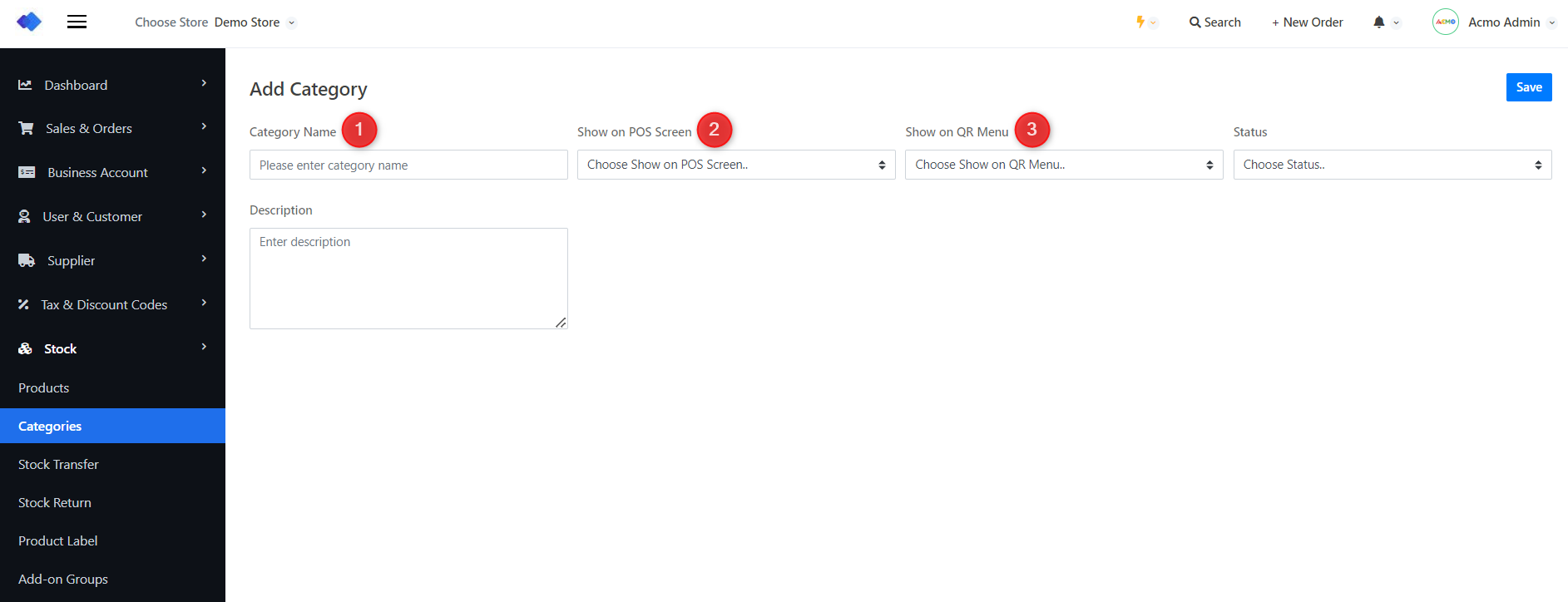Open the Choose Status dropdown

[1392, 165]
